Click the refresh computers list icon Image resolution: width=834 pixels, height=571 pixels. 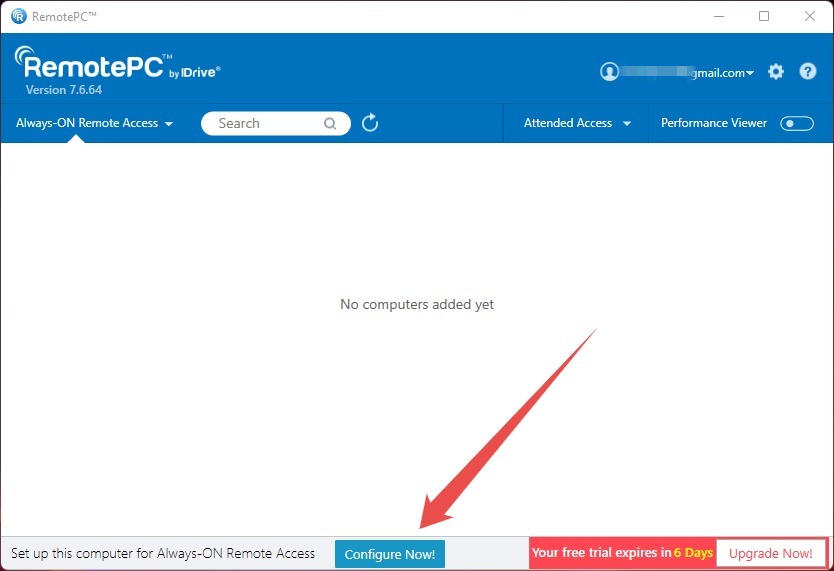tap(370, 123)
